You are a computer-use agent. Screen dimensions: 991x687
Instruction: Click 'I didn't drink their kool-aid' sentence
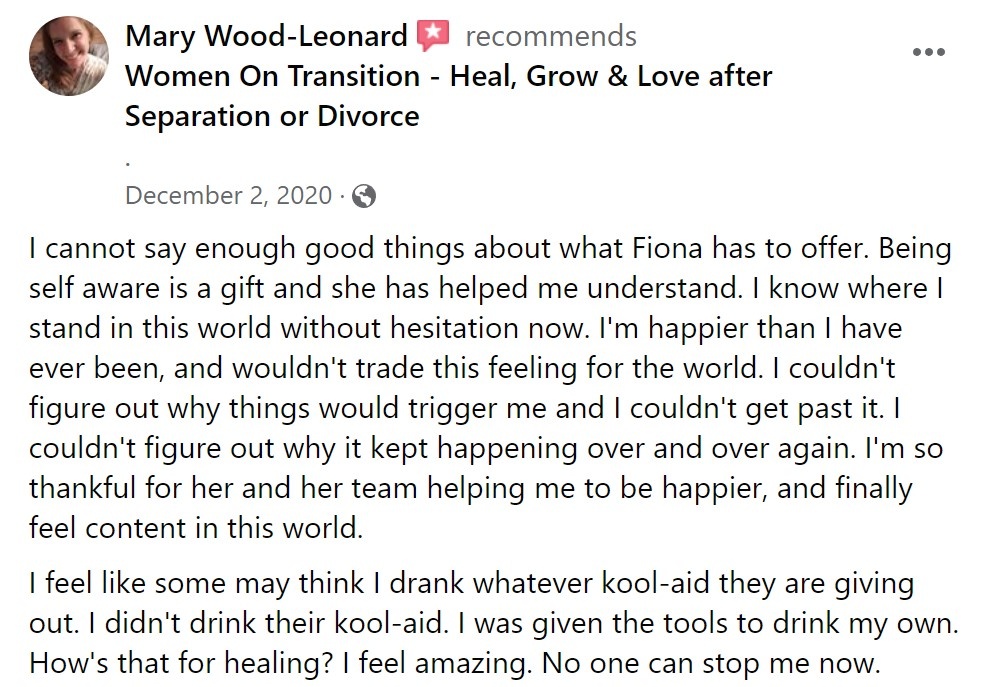coord(268,624)
